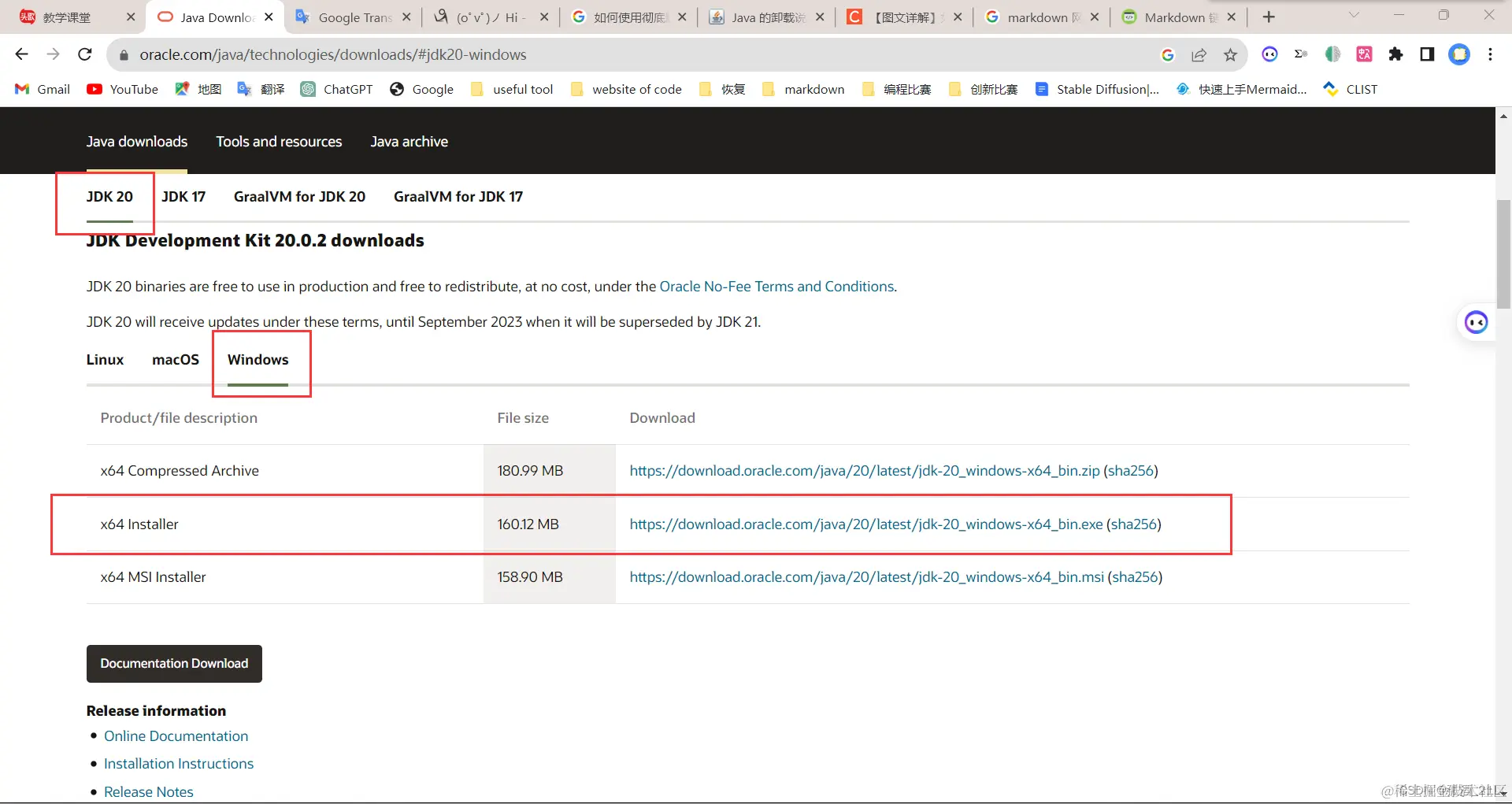1512x804 pixels.
Task: Open the Release Notes link
Action: 149,792
